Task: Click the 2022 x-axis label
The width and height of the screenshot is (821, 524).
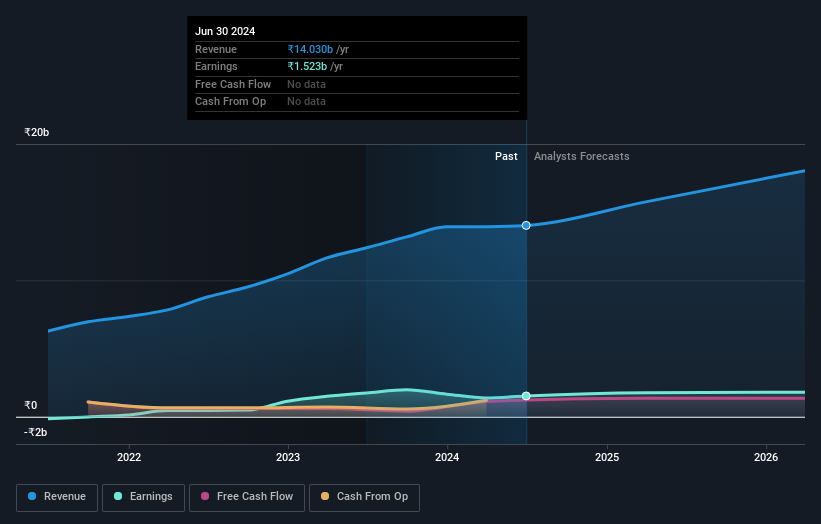Action: (129, 457)
